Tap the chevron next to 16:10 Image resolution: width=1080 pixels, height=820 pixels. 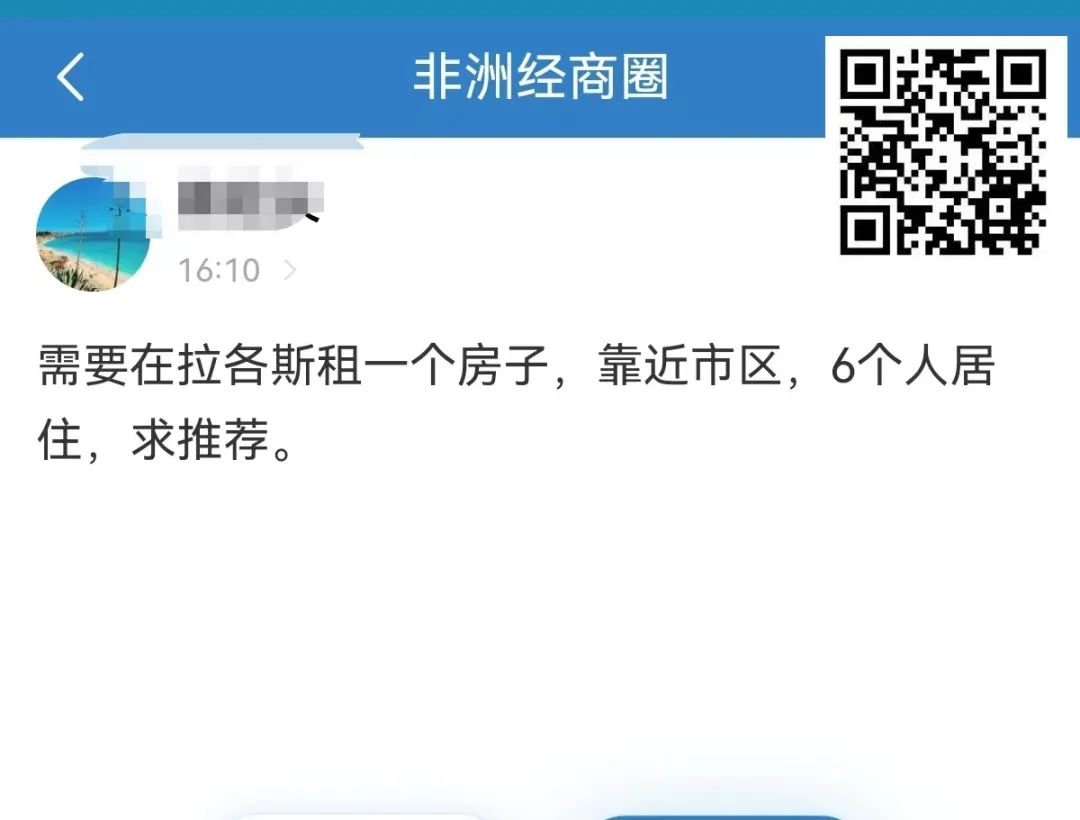click(x=290, y=270)
